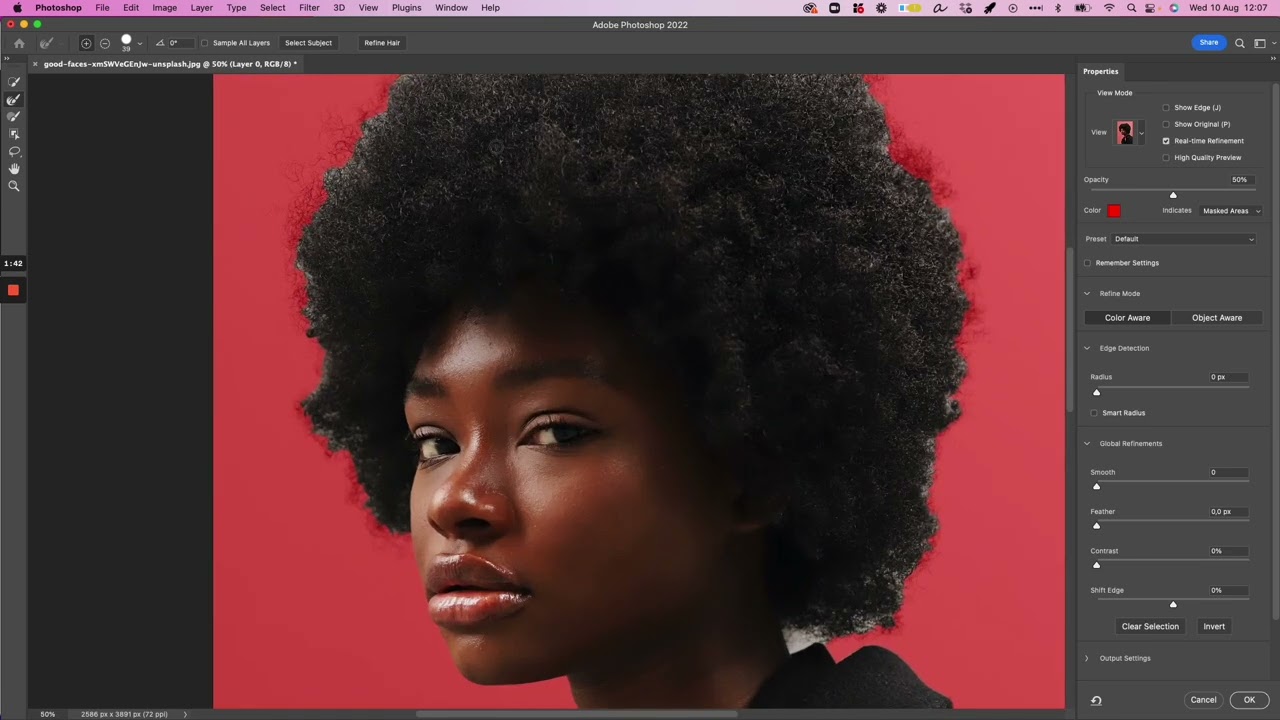Click the workspace layout icon
The width and height of the screenshot is (1280, 720).
(1260, 43)
